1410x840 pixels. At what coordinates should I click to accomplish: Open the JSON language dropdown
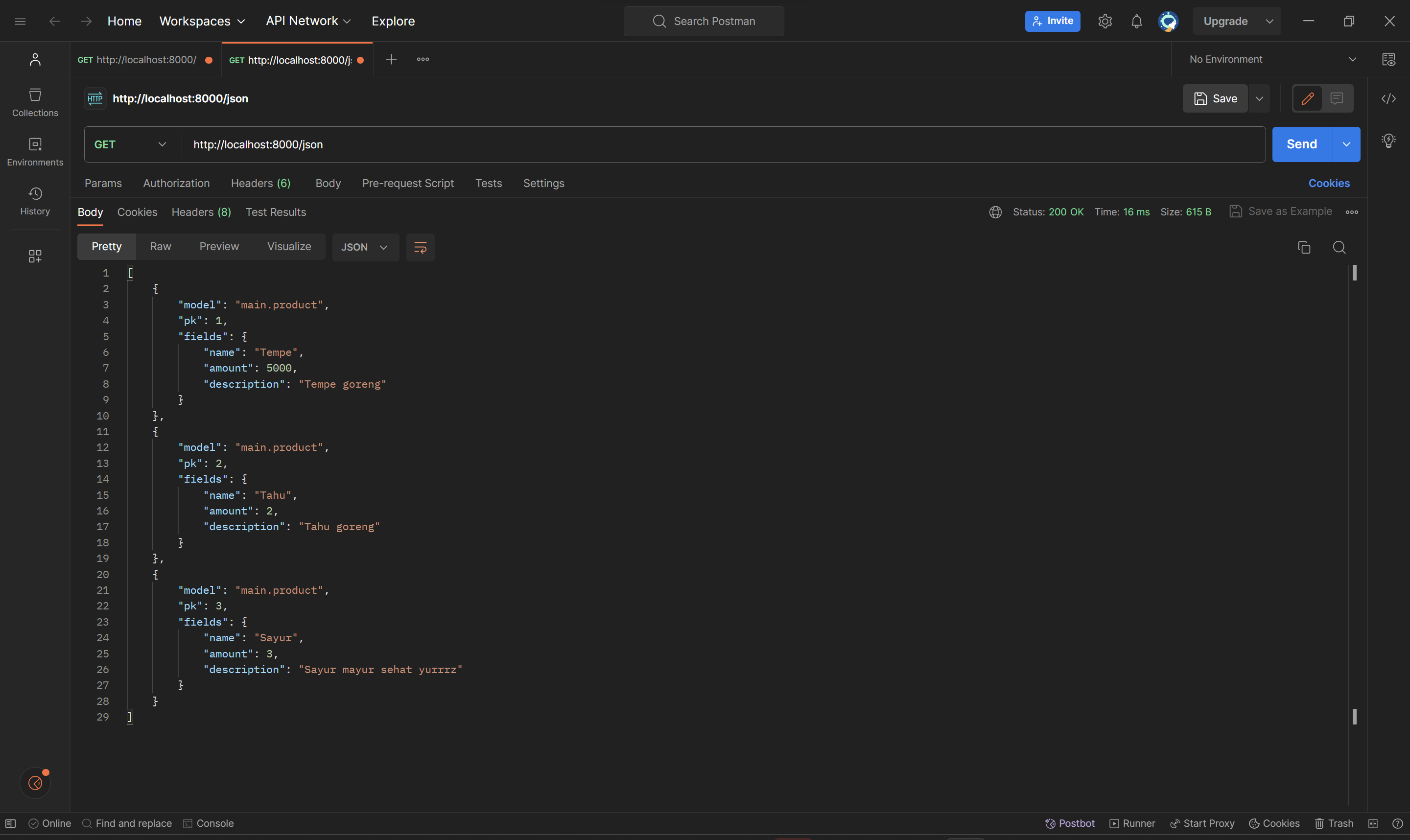click(365, 247)
